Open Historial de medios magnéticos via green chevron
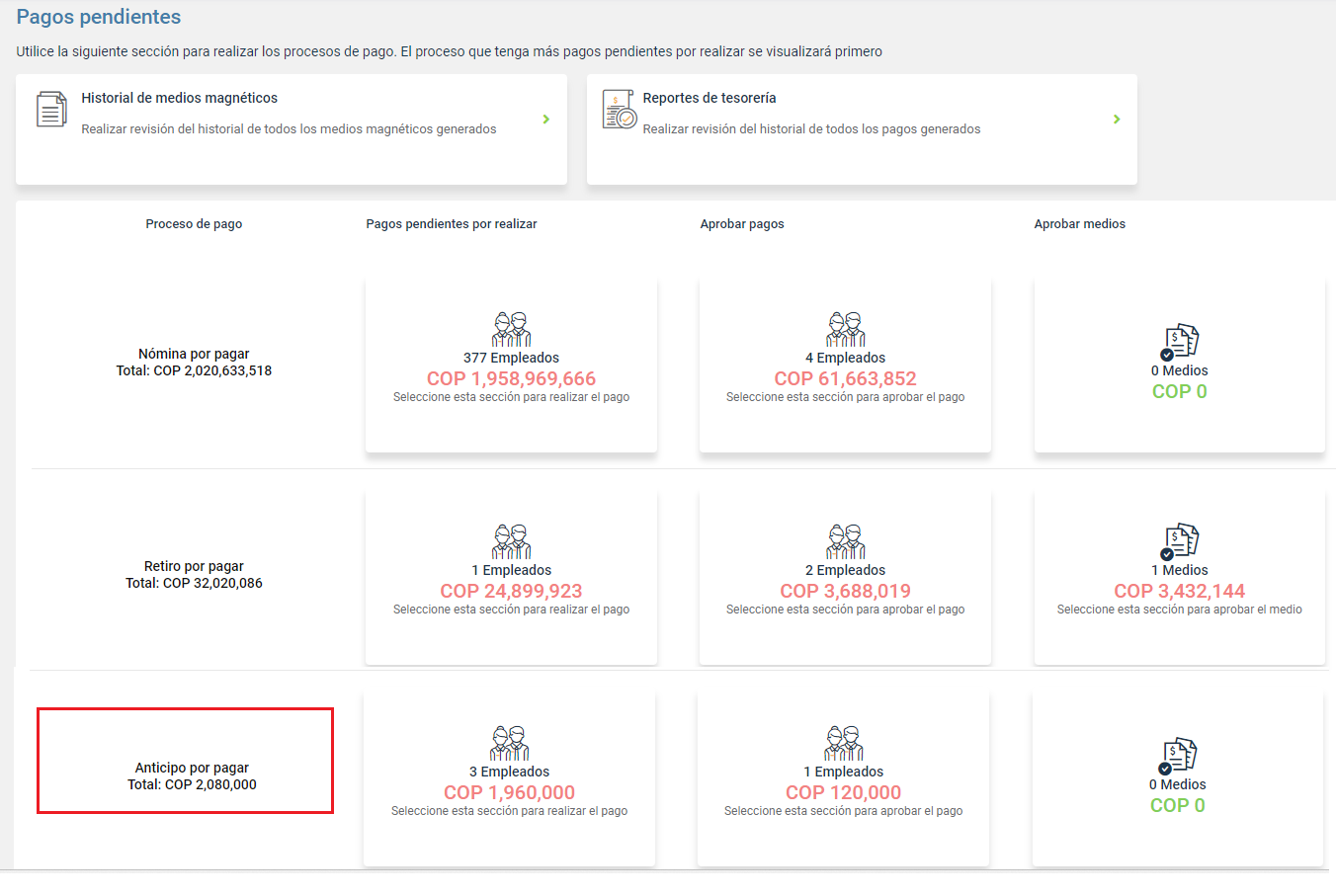Viewport: 1336px width, 896px height. [545, 119]
